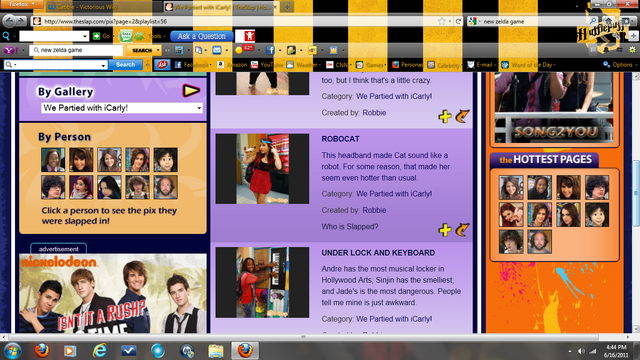Open the Facebook toolbar icon
The width and height of the screenshot is (640, 360).
click(271, 50)
